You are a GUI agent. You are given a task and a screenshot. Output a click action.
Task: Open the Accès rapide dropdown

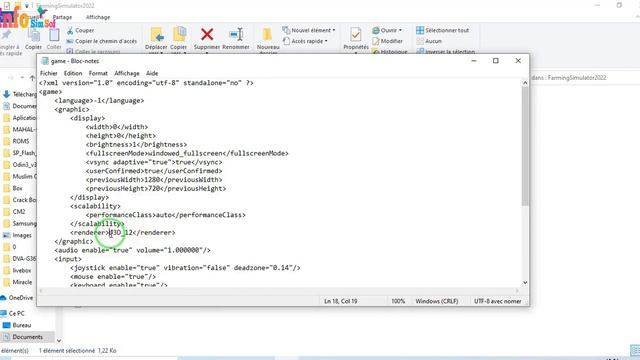point(305,41)
